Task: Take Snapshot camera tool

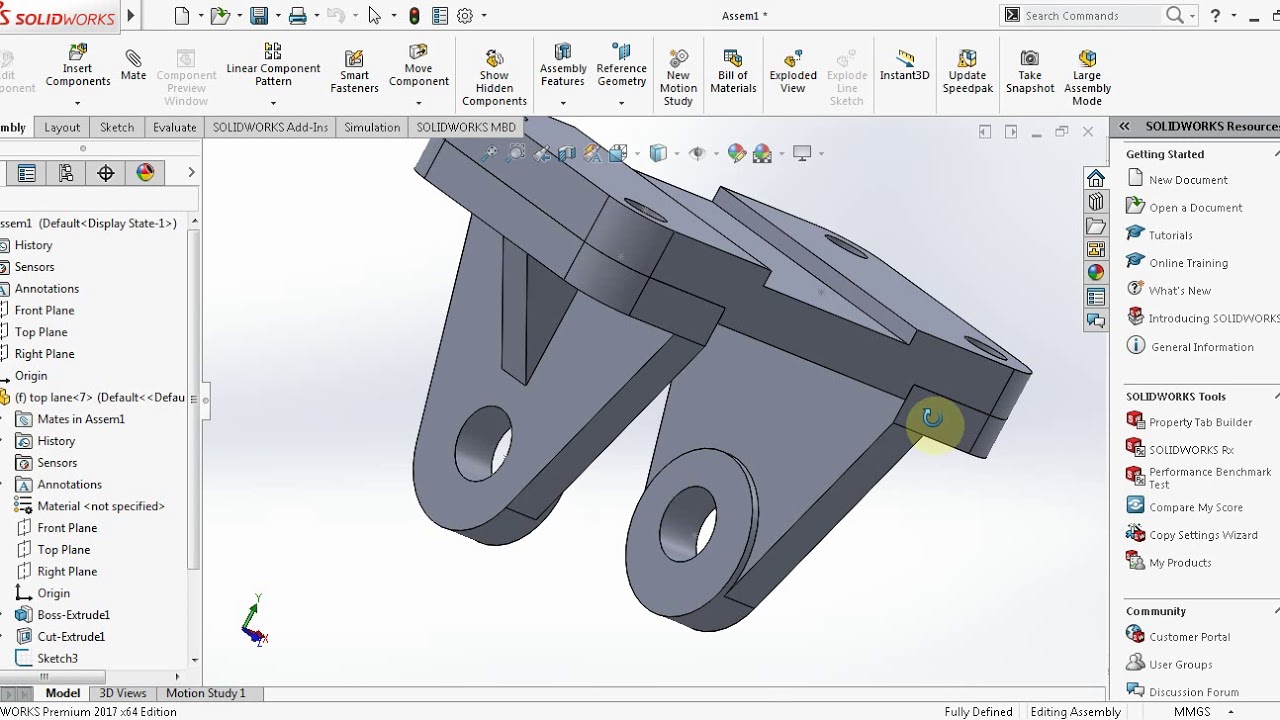Action: coord(1030,72)
